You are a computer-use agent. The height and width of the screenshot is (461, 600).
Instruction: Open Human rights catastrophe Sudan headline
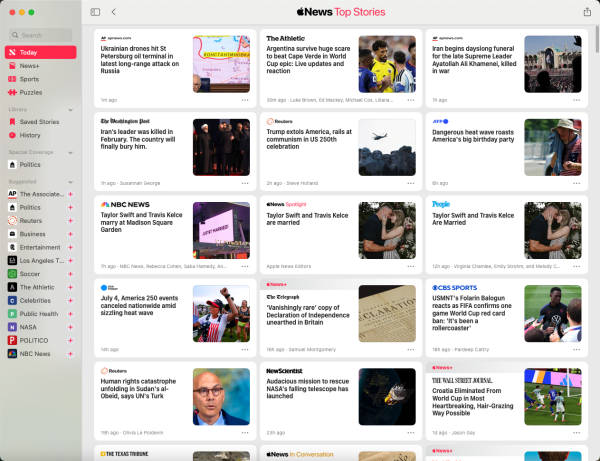tap(138, 388)
